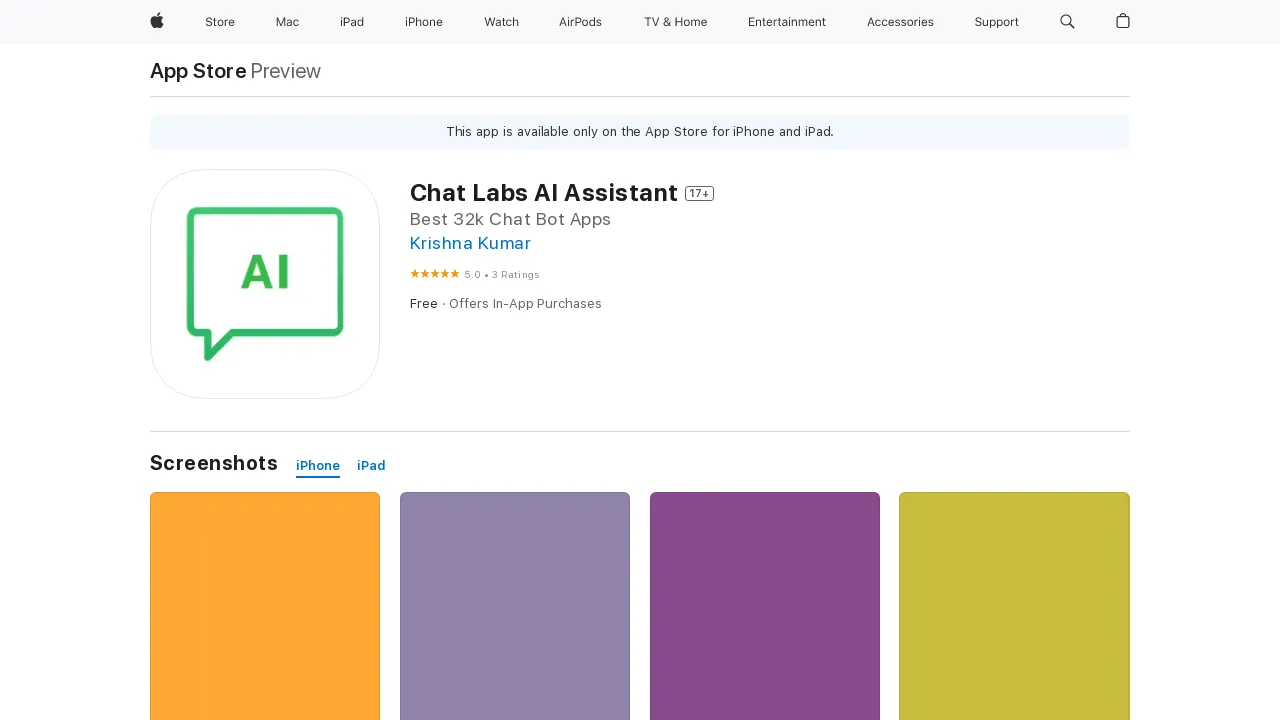This screenshot has height=720, width=1280.
Task: Select the Mac menu item
Action: (x=287, y=22)
